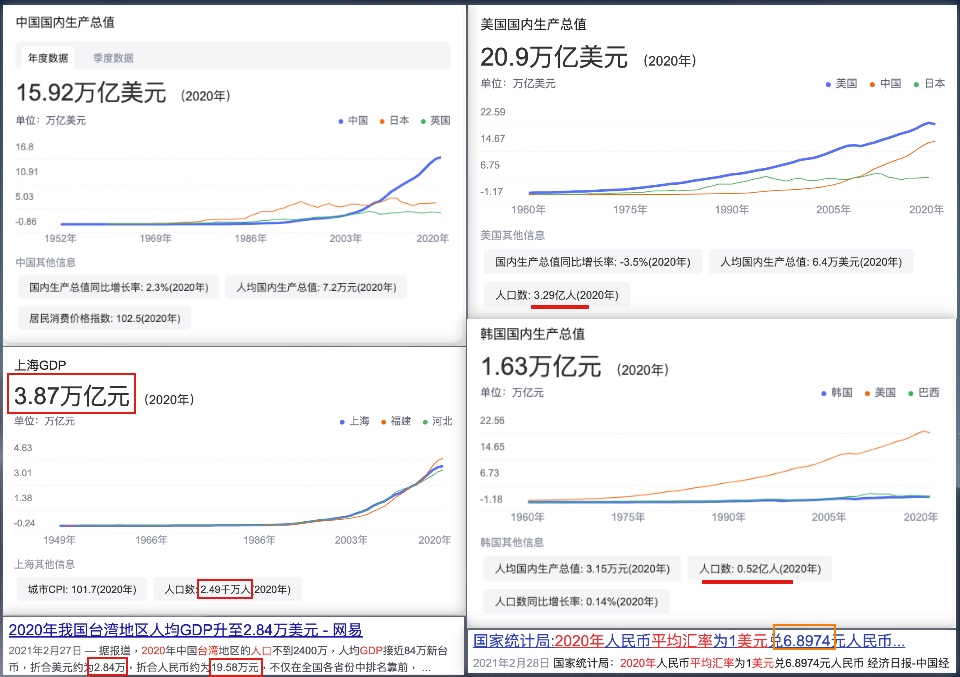Viewport: 960px width, 677px height.
Task: Click the 城市CPI 101.7 chip
Action: 83,590
